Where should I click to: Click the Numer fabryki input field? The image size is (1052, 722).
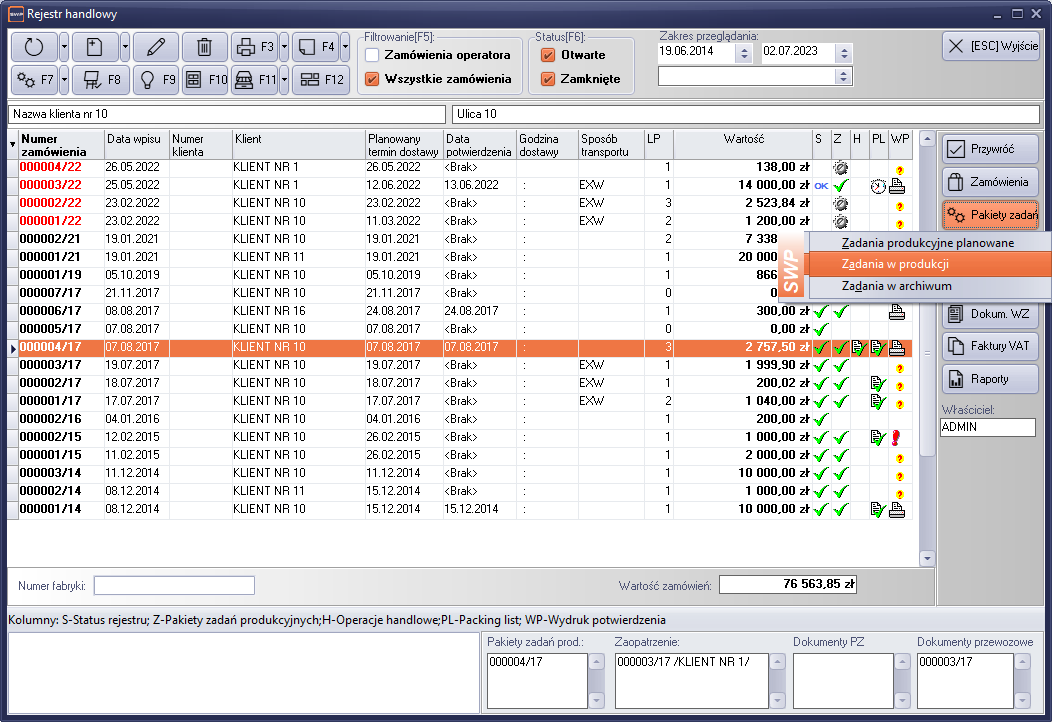point(174,585)
